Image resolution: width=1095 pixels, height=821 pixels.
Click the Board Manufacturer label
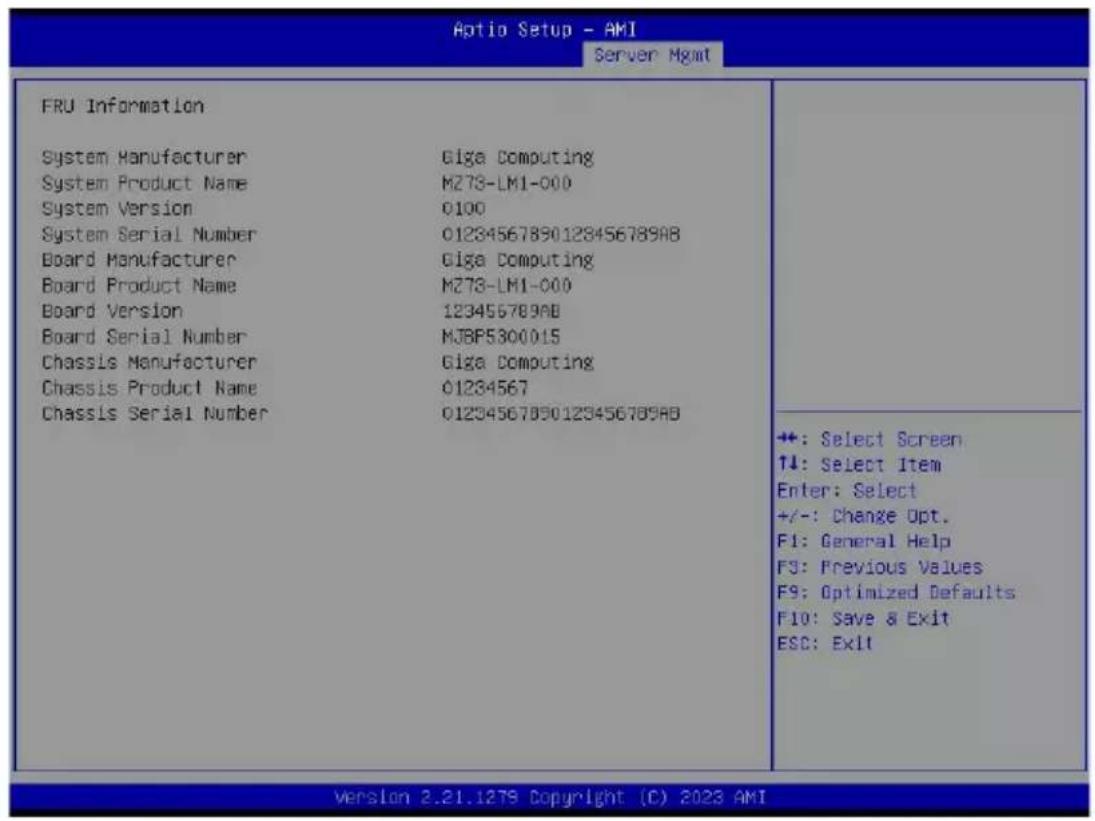(x=139, y=260)
